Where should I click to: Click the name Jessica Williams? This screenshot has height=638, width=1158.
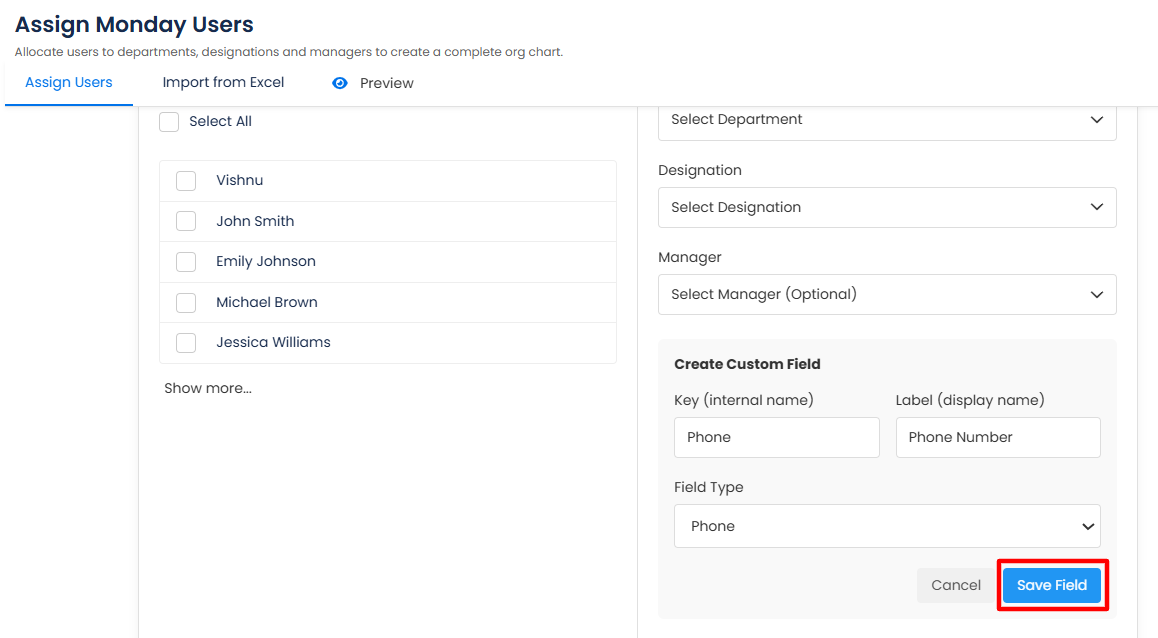(273, 343)
